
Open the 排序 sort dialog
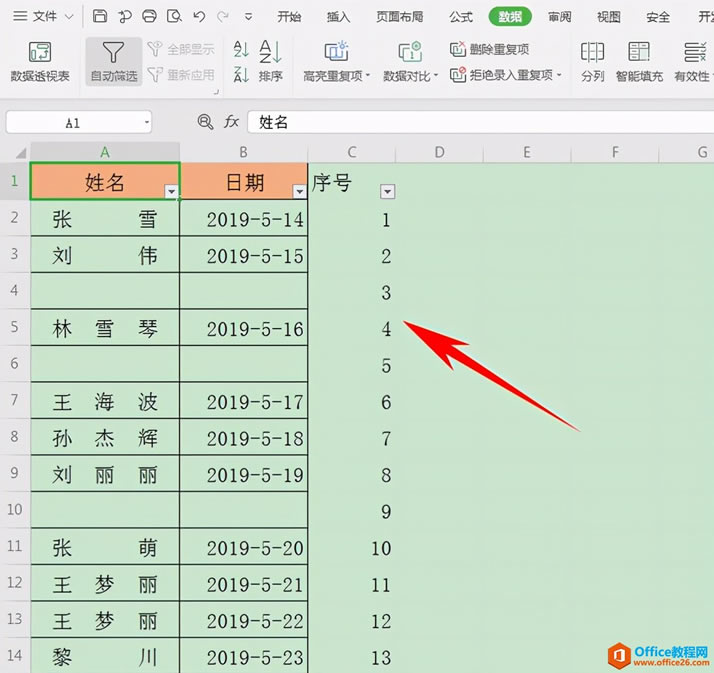tap(271, 61)
